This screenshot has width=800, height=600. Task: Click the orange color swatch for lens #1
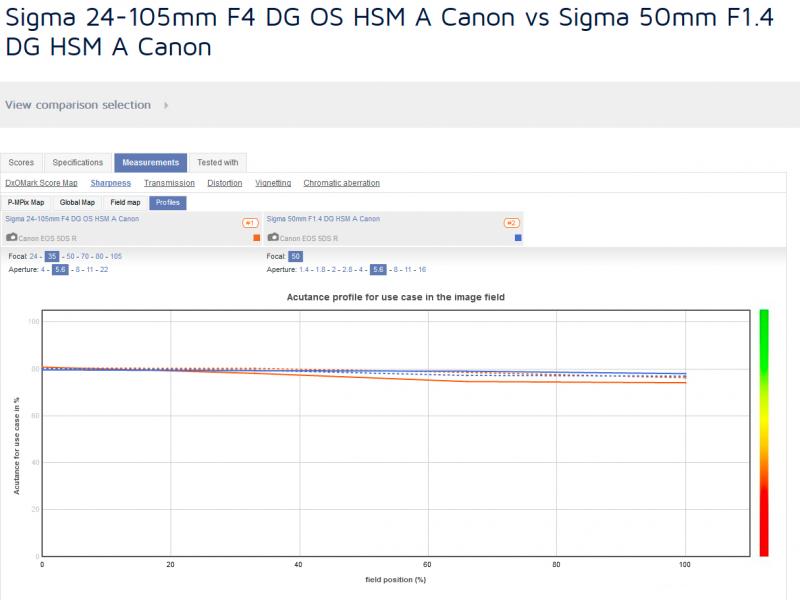coord(257,238)
